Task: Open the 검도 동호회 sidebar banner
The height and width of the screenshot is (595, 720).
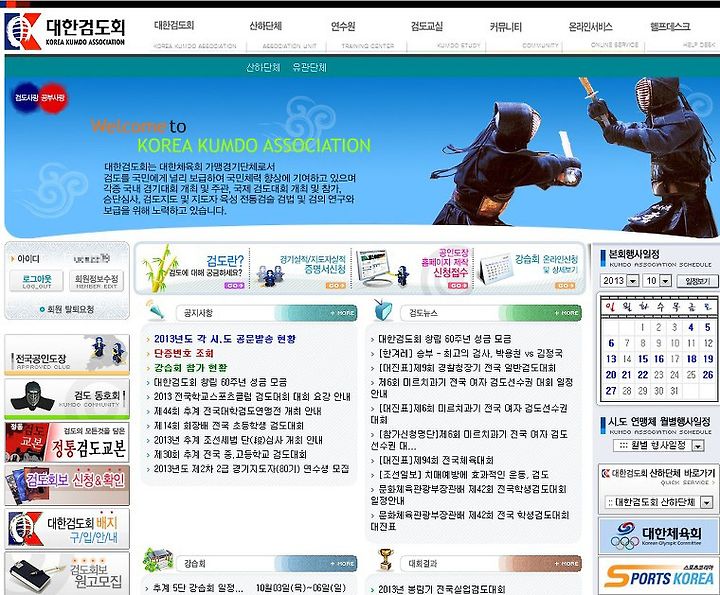Action: 67,399
